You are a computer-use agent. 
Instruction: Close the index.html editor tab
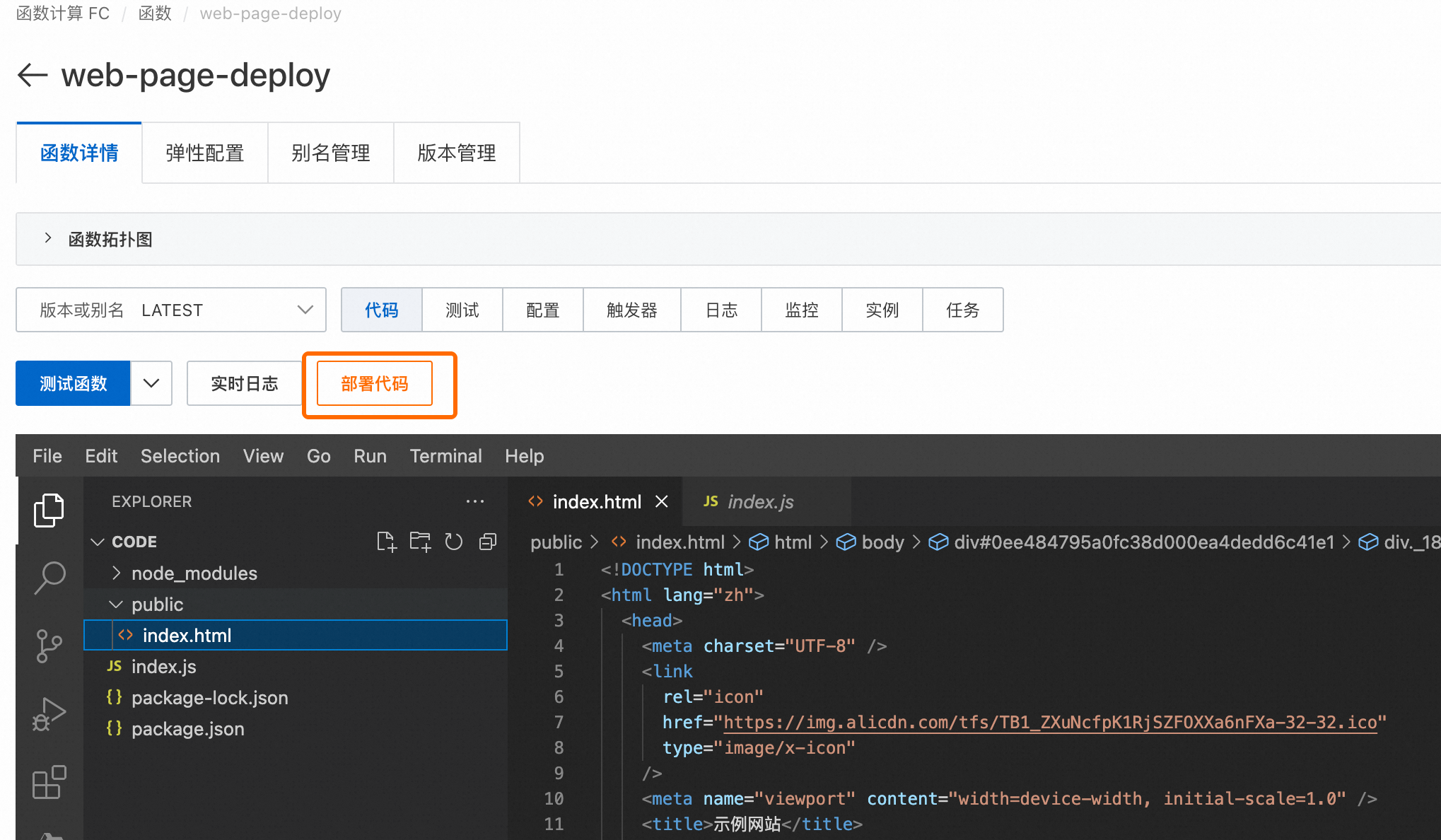(x=662, y=502)
